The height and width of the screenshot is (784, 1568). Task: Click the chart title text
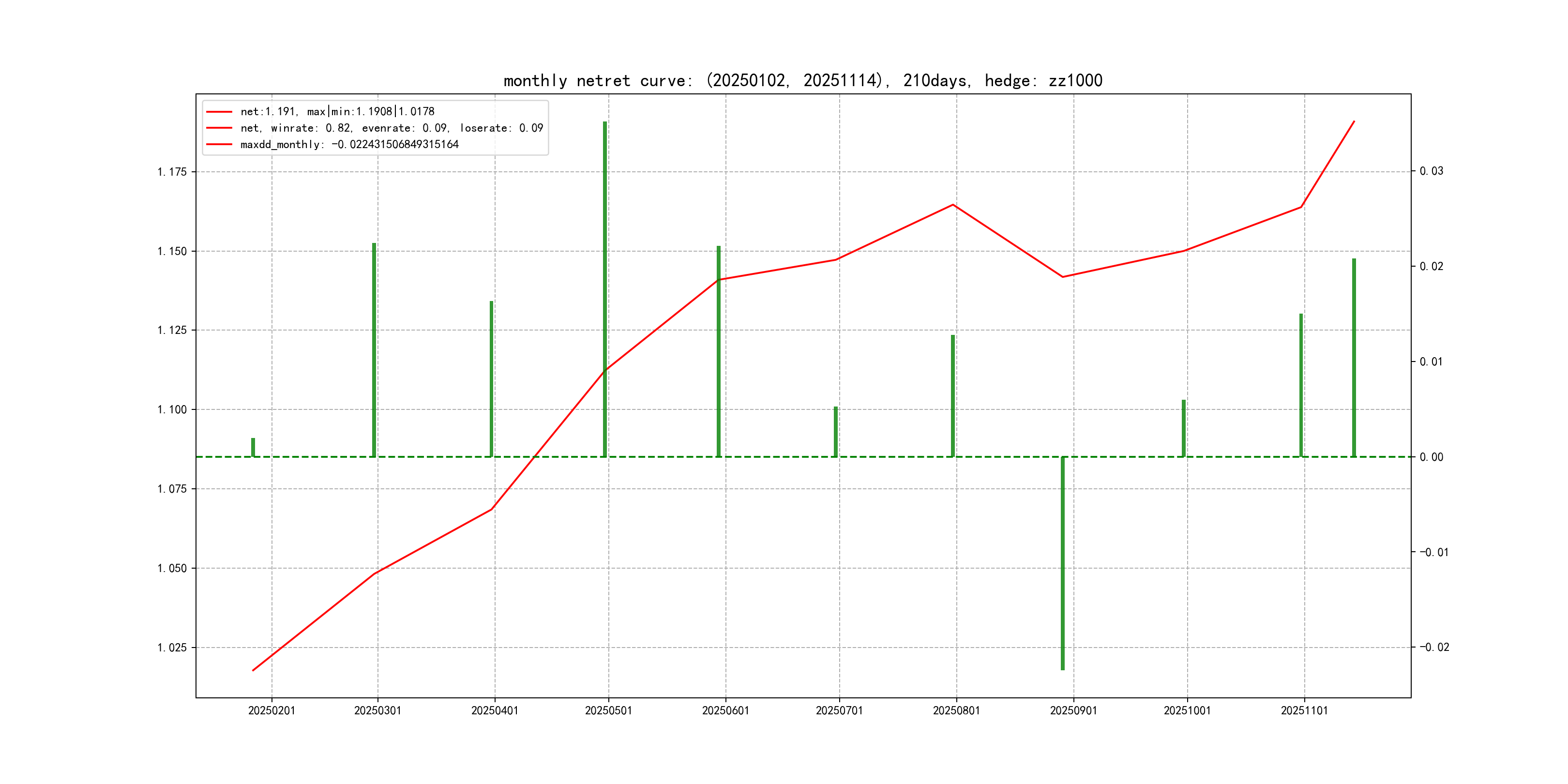[802, 80]
